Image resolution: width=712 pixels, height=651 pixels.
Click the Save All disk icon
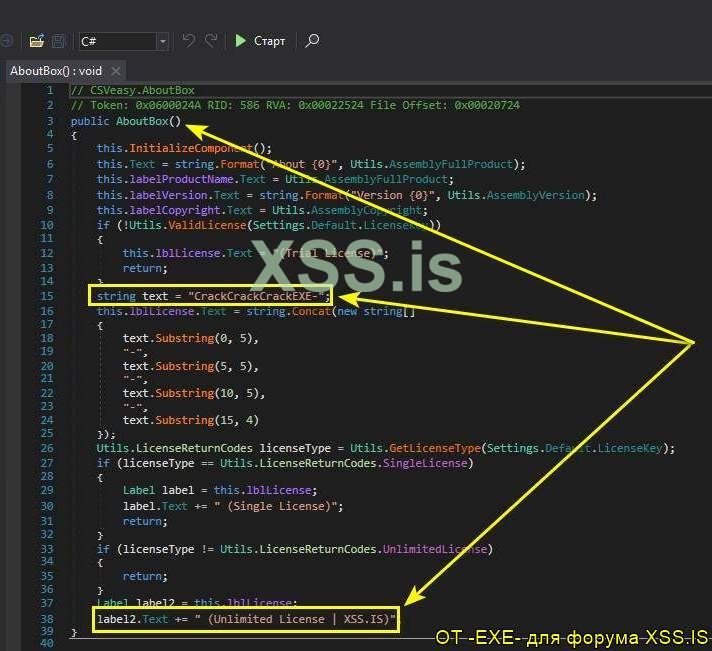tap(59, 41)
